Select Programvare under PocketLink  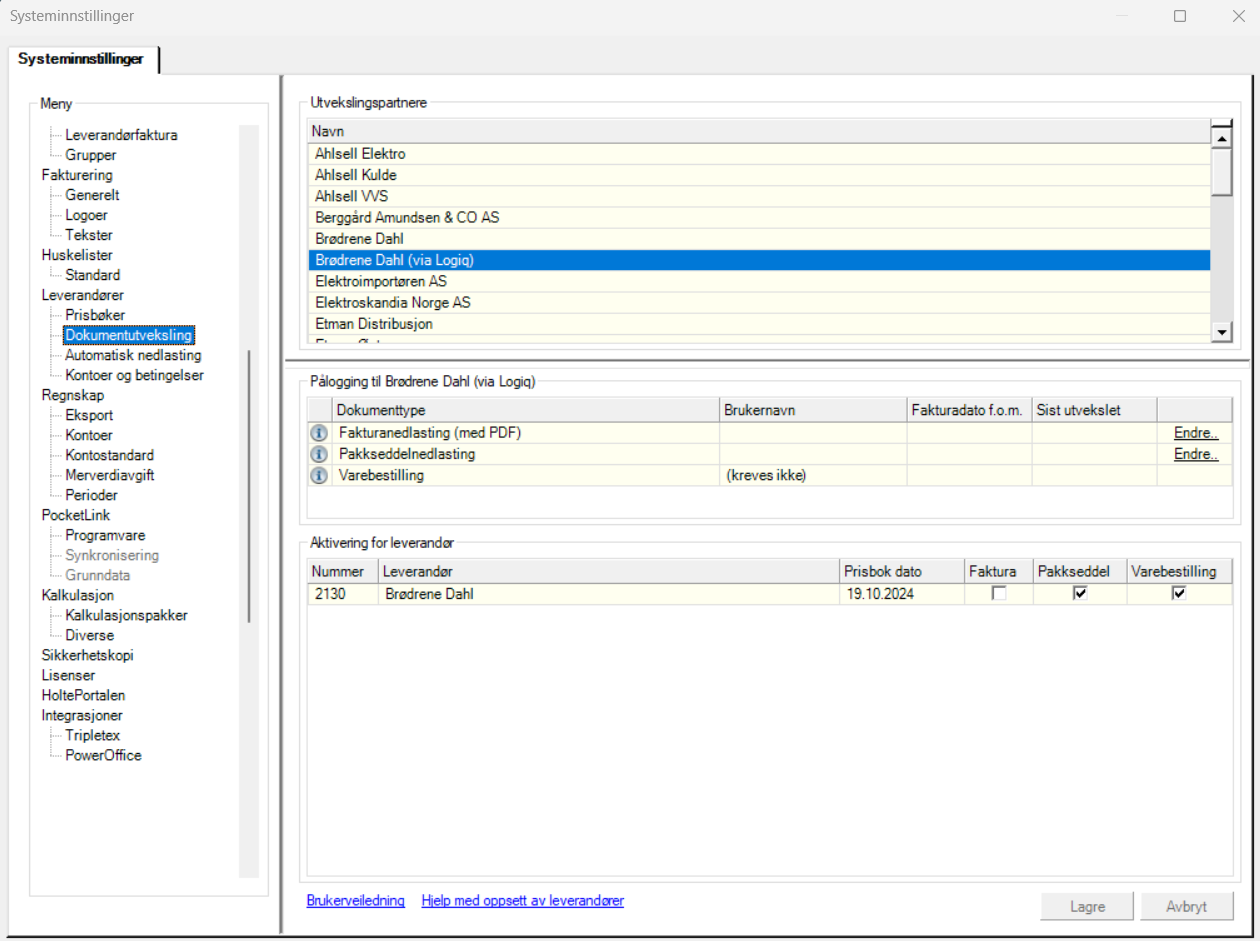coord(106,535)
